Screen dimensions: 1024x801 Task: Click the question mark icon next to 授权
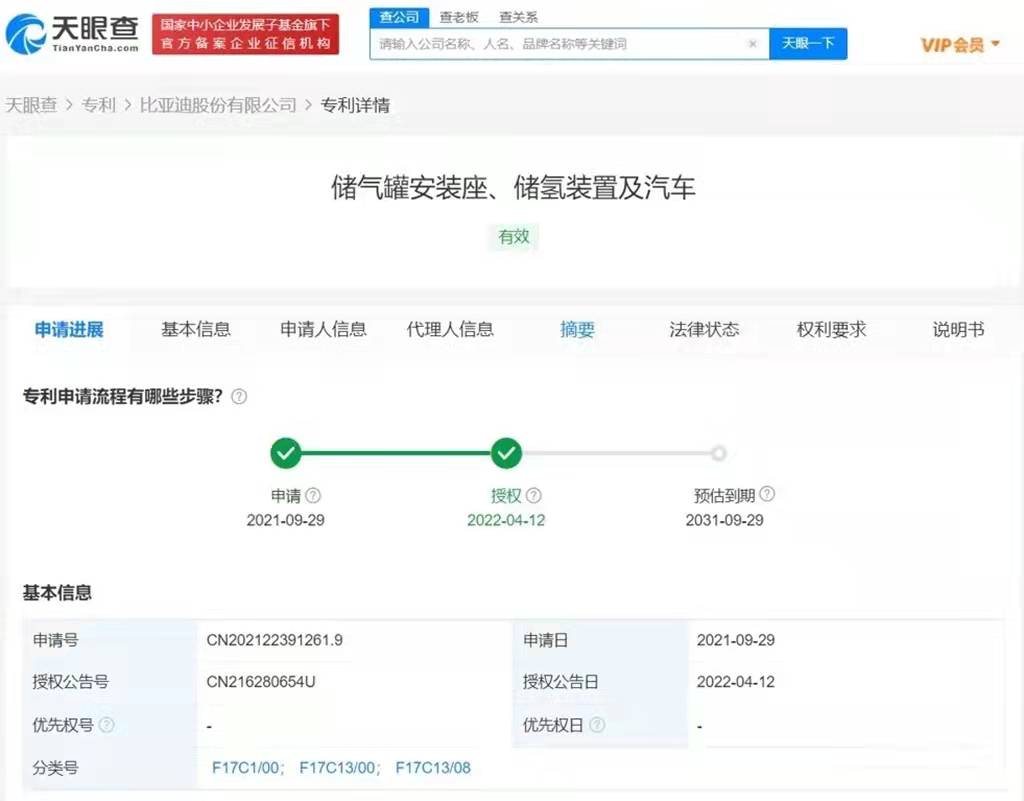[534, 495]
